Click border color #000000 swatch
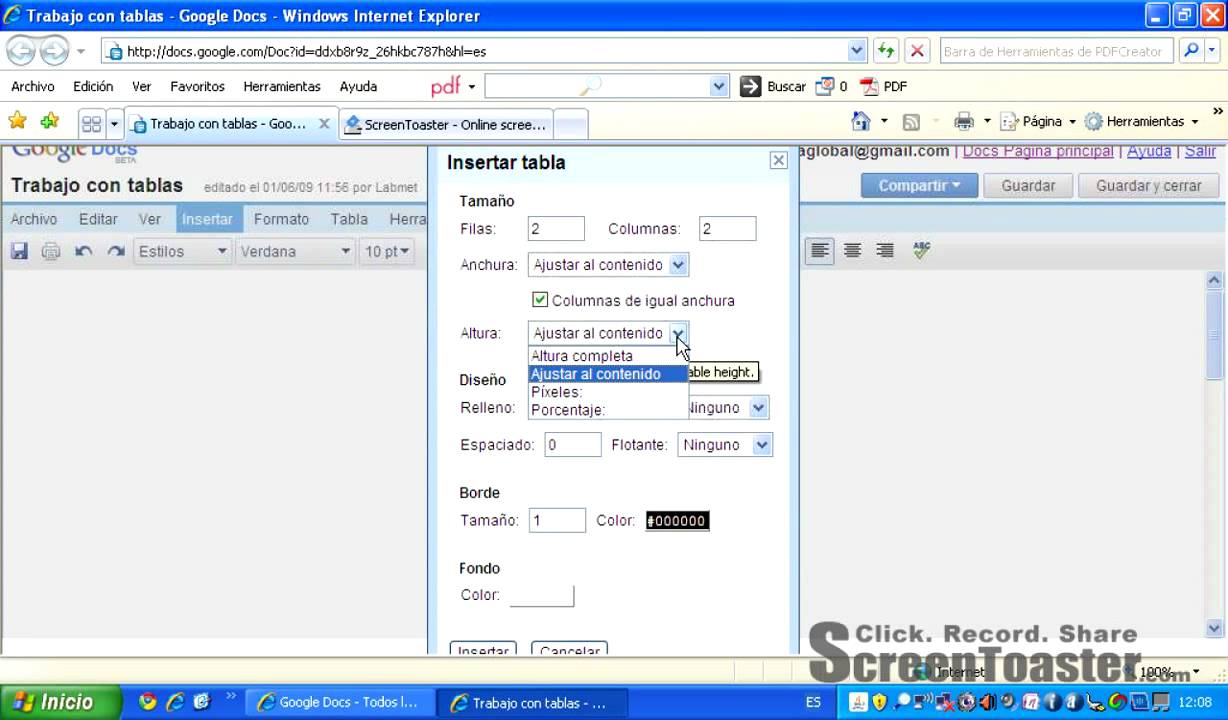Screen dimensions: 1228x720 pos(677,521)
